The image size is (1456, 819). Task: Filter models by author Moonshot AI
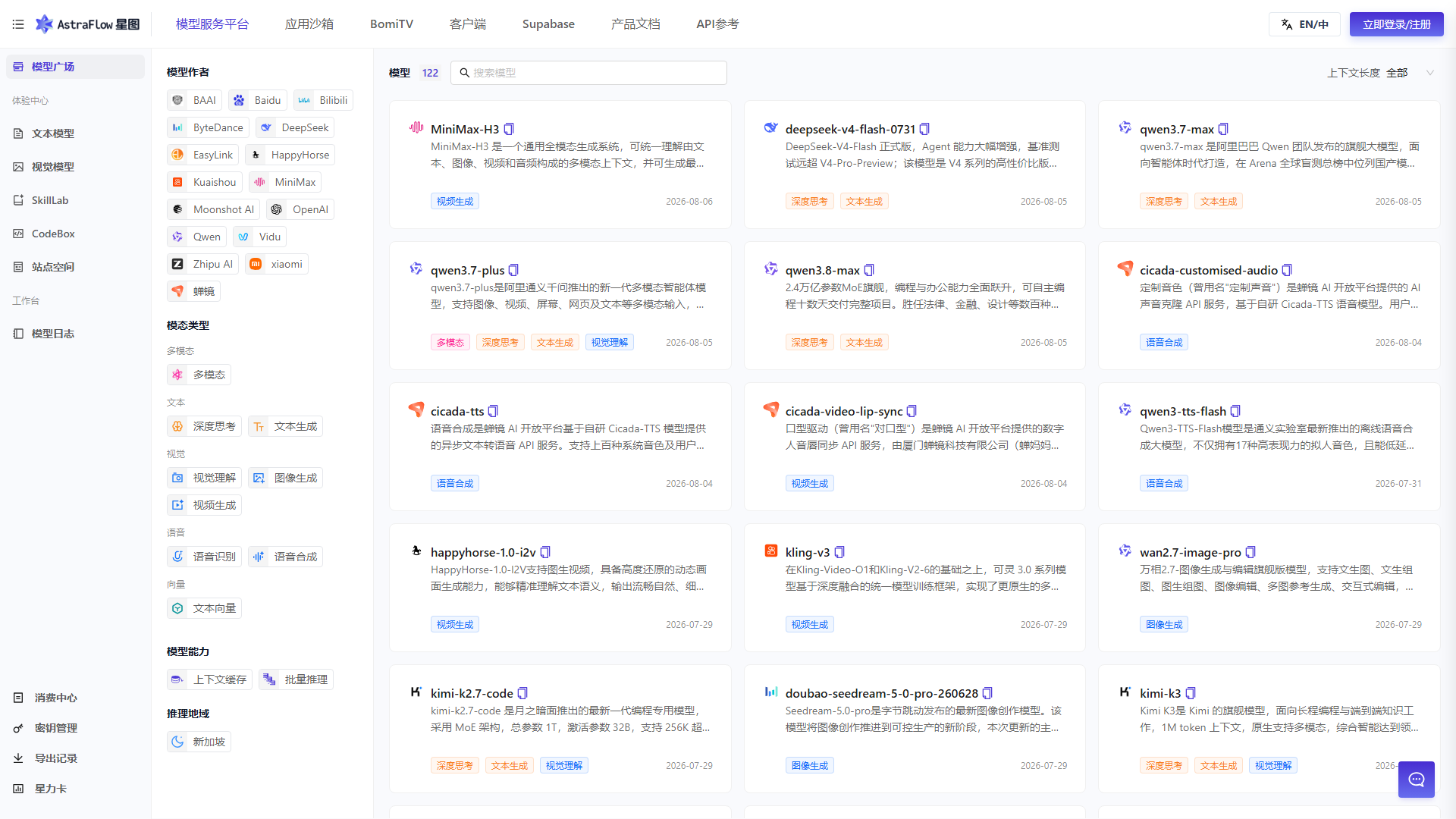(x=214, y=209)
